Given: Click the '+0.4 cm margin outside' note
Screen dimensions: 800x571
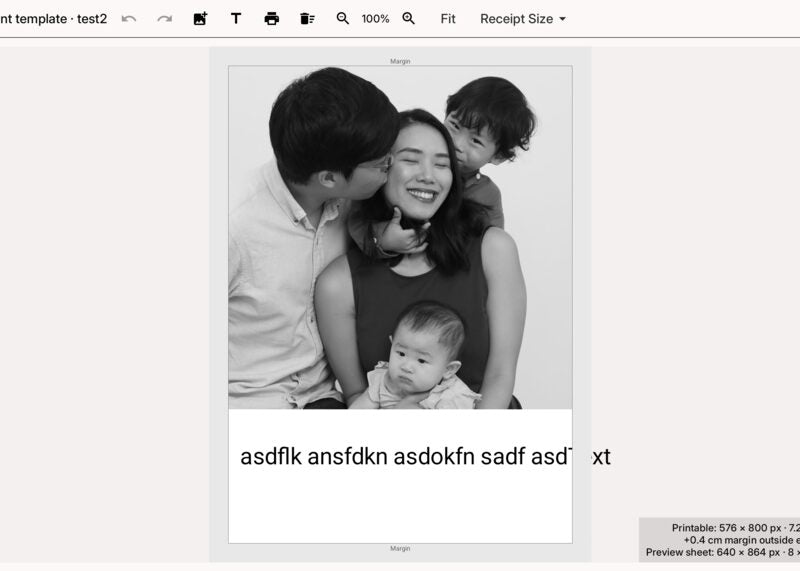Looking at the screenshot, I should [741, 540].
